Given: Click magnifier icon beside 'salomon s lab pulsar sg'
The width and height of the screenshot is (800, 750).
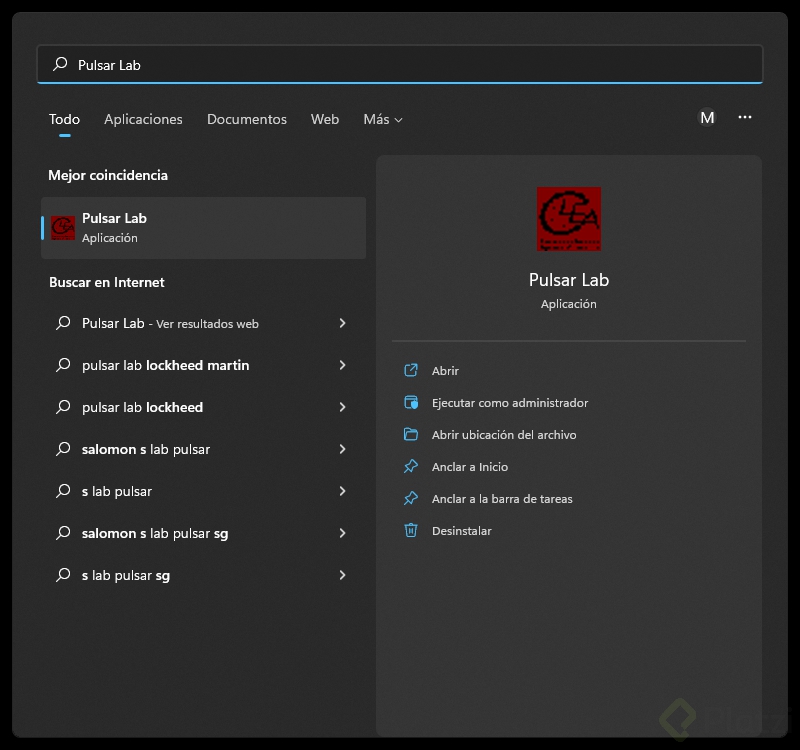Looking at the screenshot, I should pos(63,533).
